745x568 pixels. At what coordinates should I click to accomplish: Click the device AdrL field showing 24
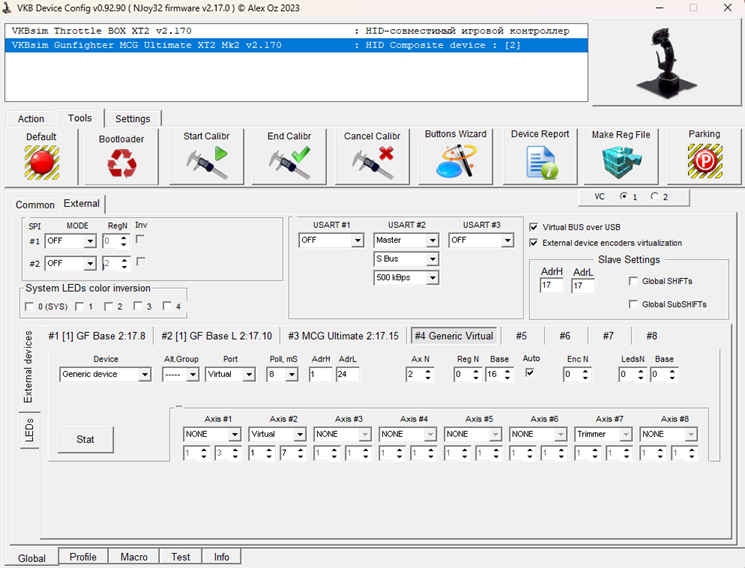click(347, 375)
